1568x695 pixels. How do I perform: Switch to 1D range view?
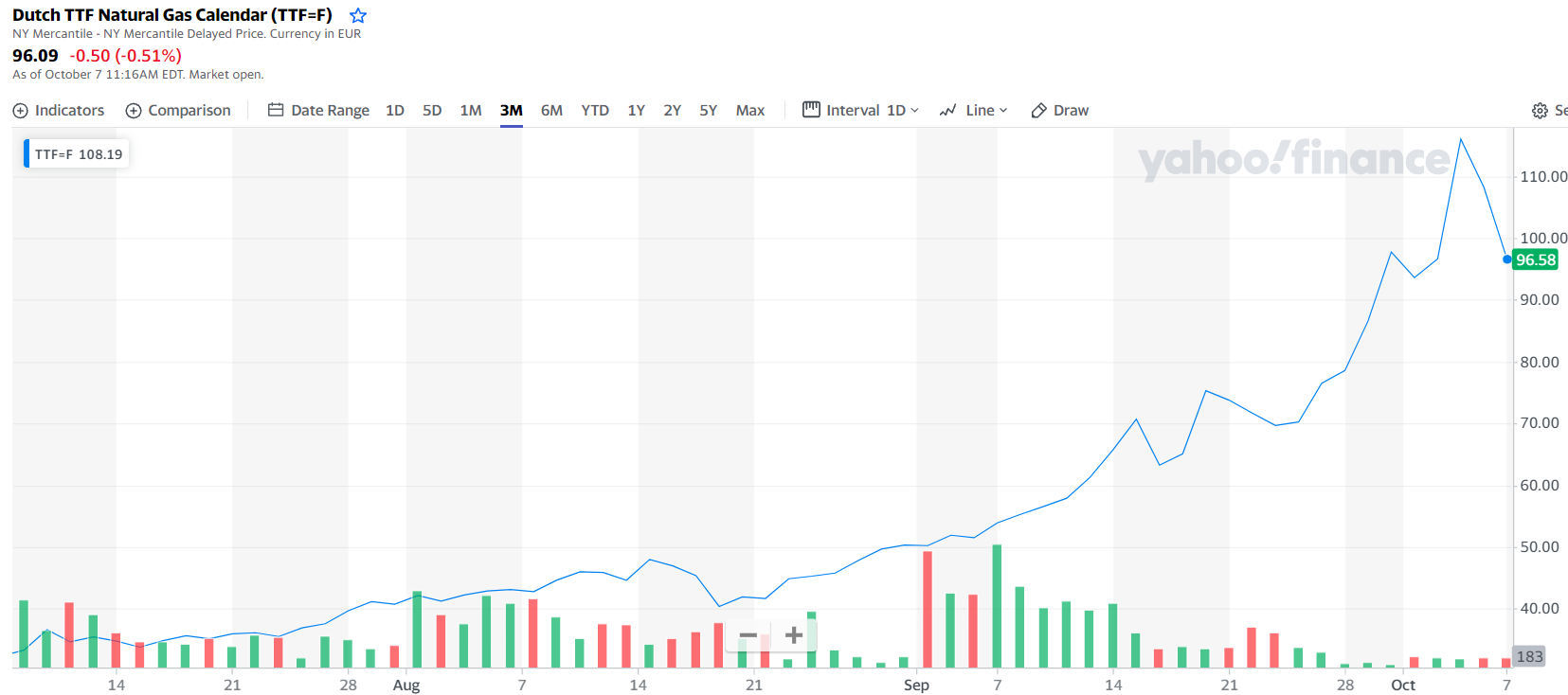point(395,111)
